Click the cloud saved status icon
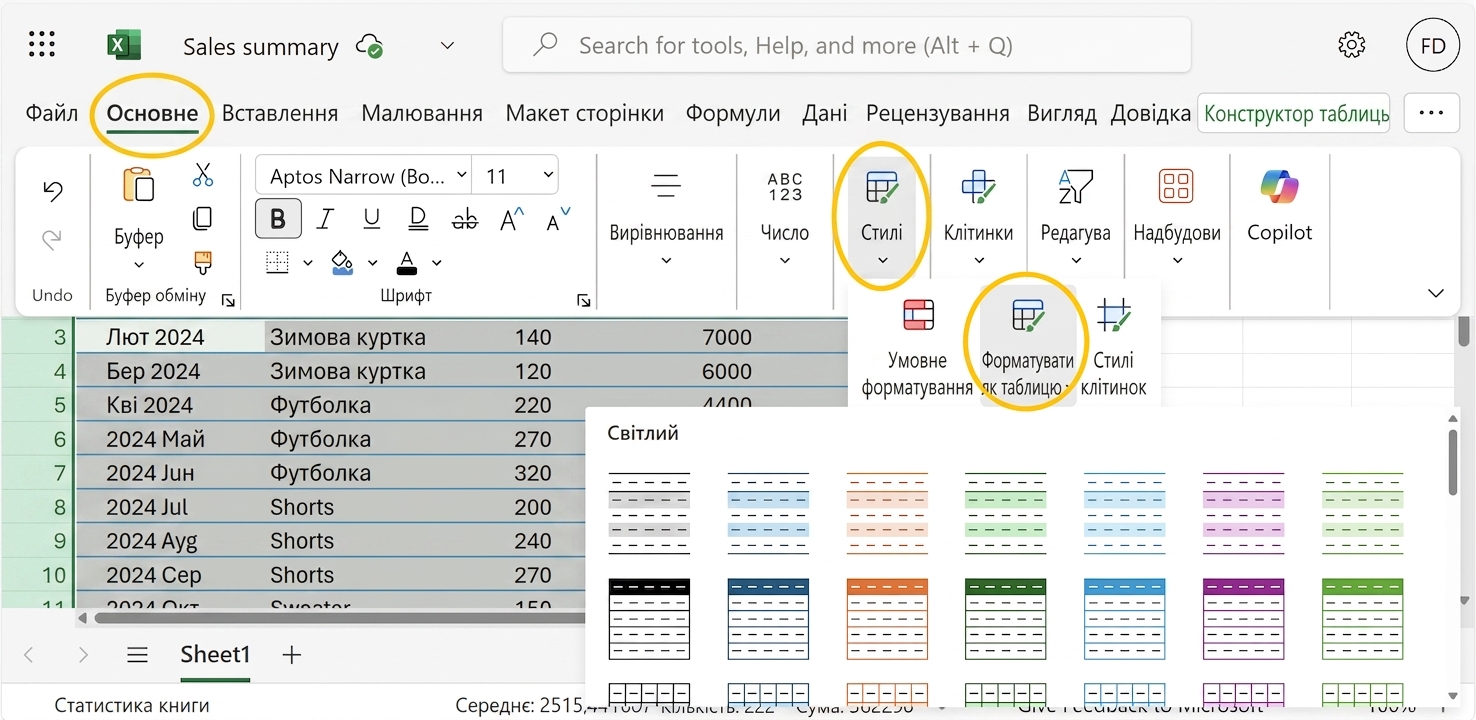Screen dimensions: 1476x720 point(371,46)
